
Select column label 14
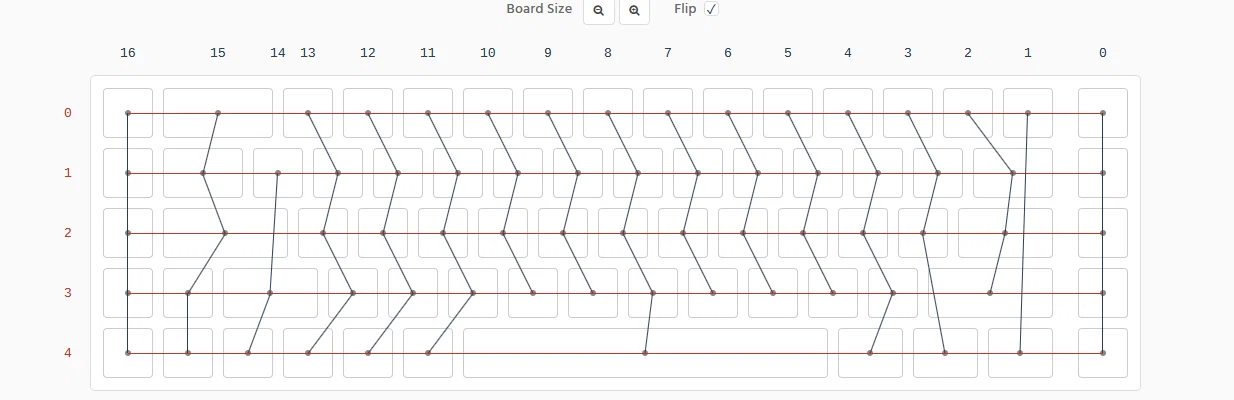(x=278, y=53)
